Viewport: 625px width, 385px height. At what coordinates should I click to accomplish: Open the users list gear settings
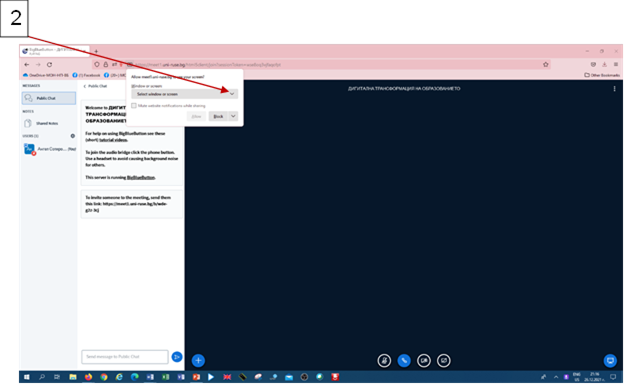[73, 136]
